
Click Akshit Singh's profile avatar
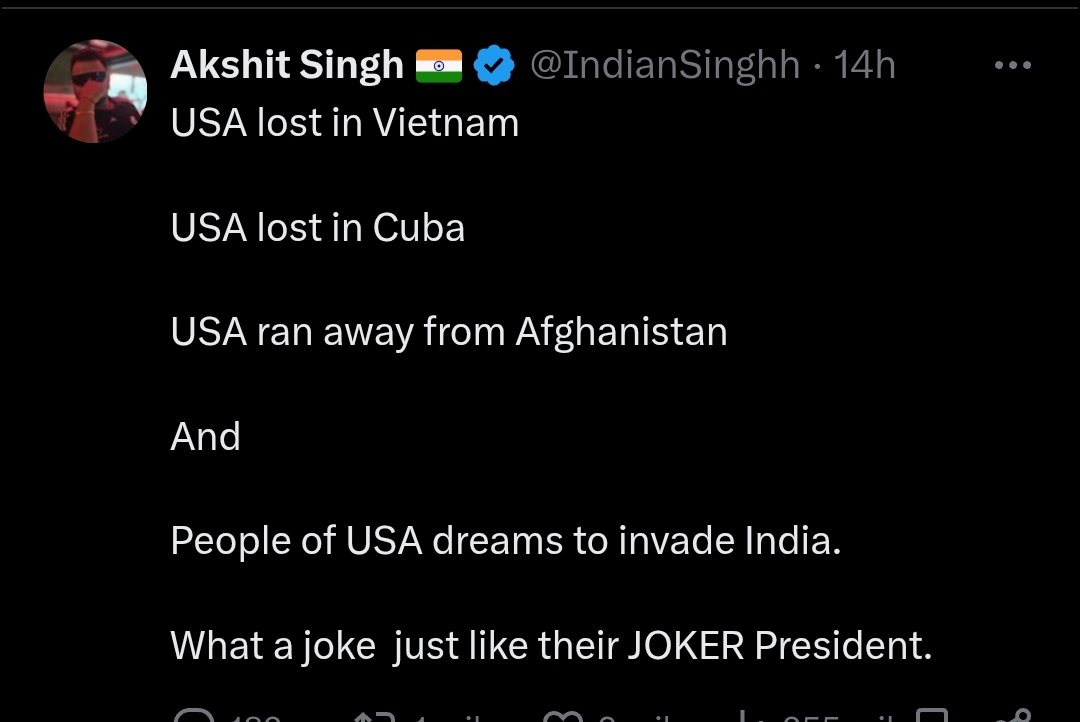(95, 91)
